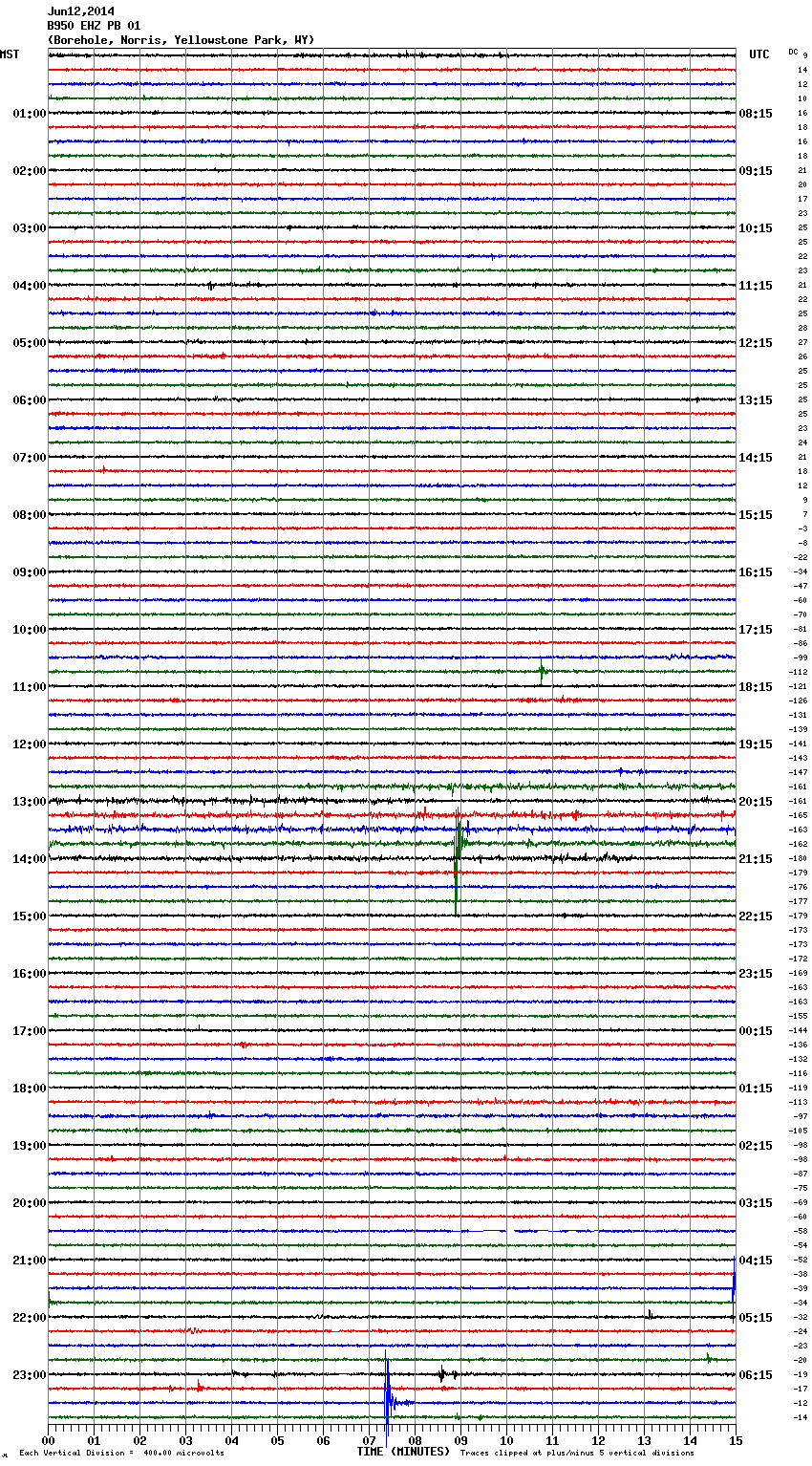The image size is (812, 1466).
Task: Click the 02:15 UTC time label
Action: coord(756,1146)
